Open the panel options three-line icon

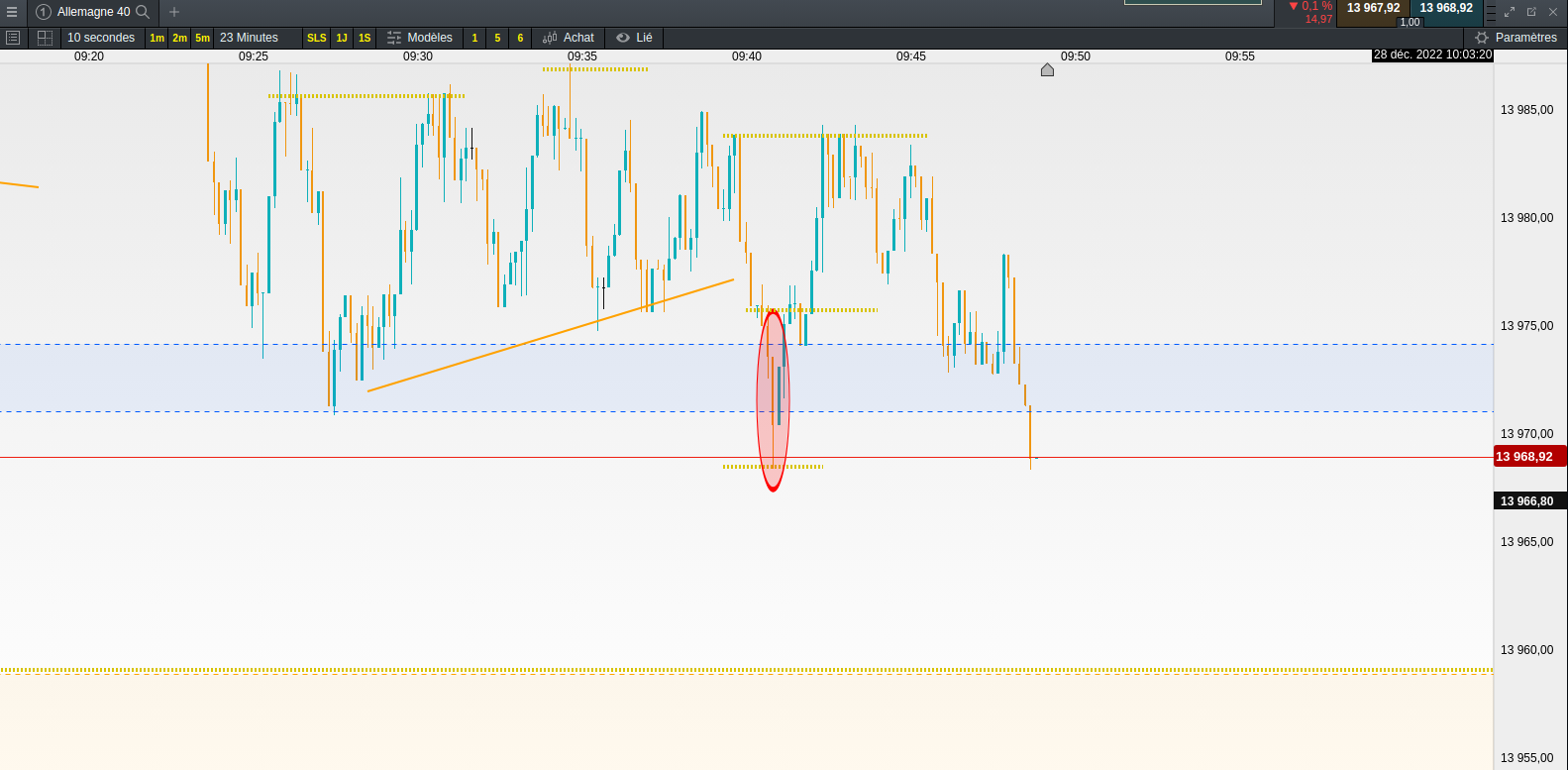tap(1492, 12)
